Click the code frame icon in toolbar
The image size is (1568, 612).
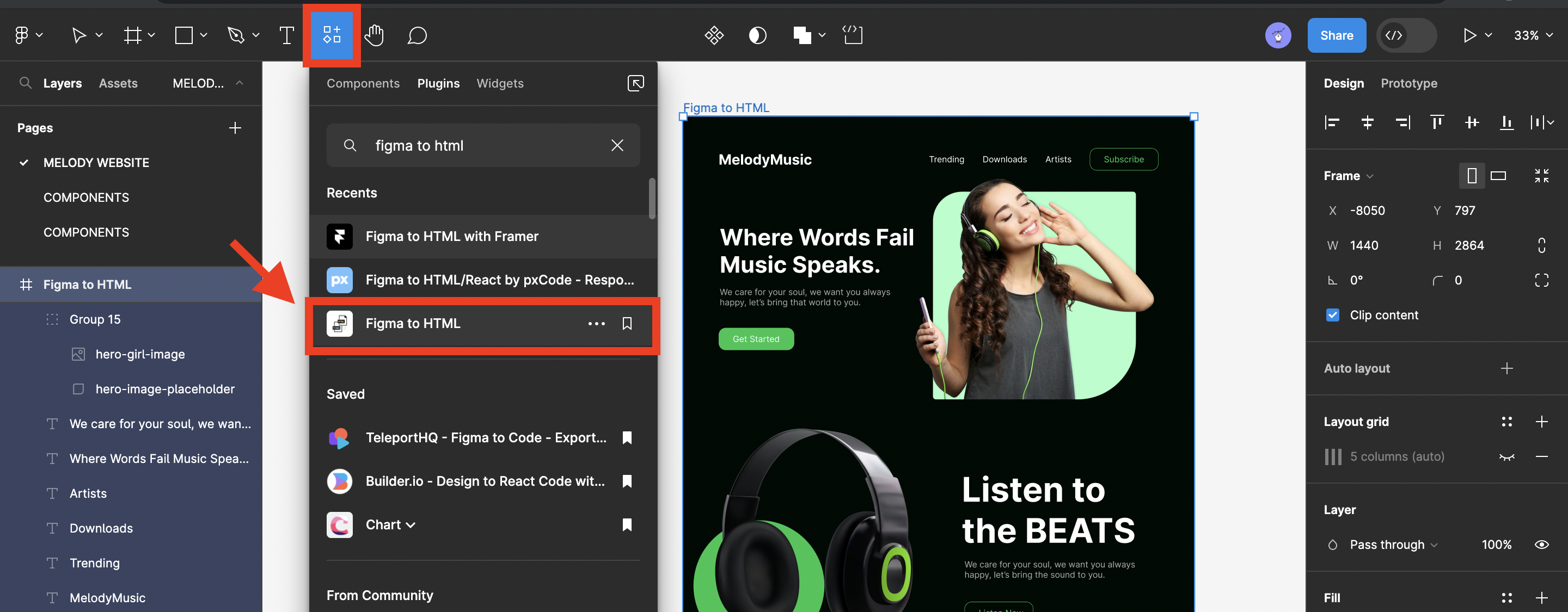coord(852,35)
